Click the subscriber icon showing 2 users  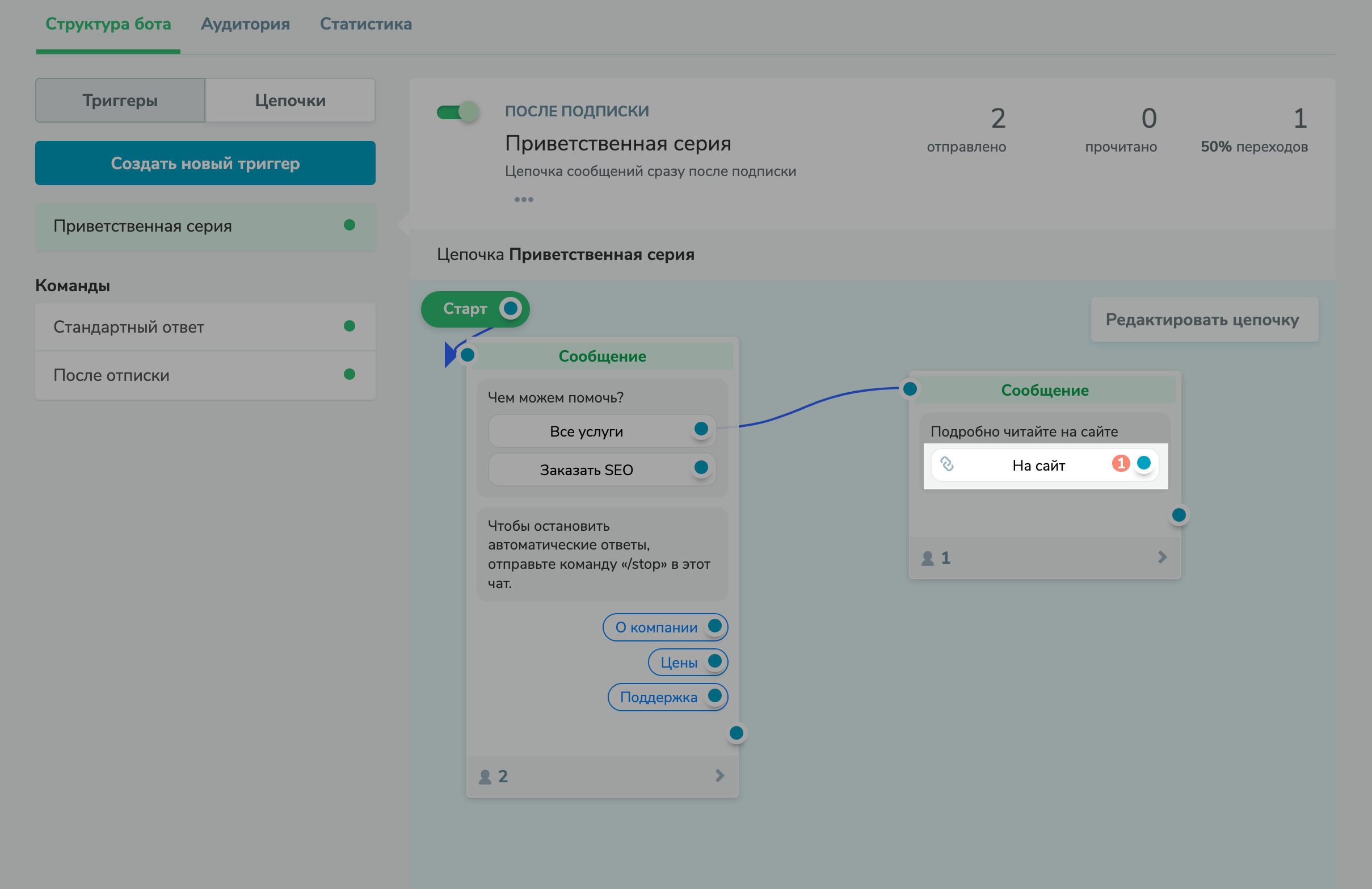pos(485,777)
